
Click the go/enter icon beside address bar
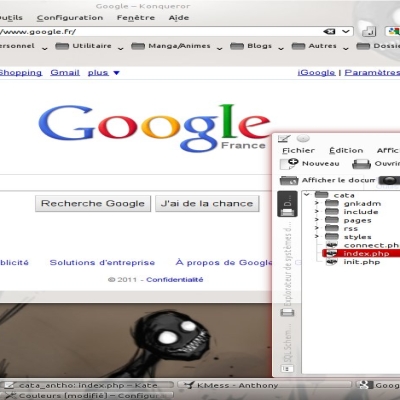click(369, 32)
